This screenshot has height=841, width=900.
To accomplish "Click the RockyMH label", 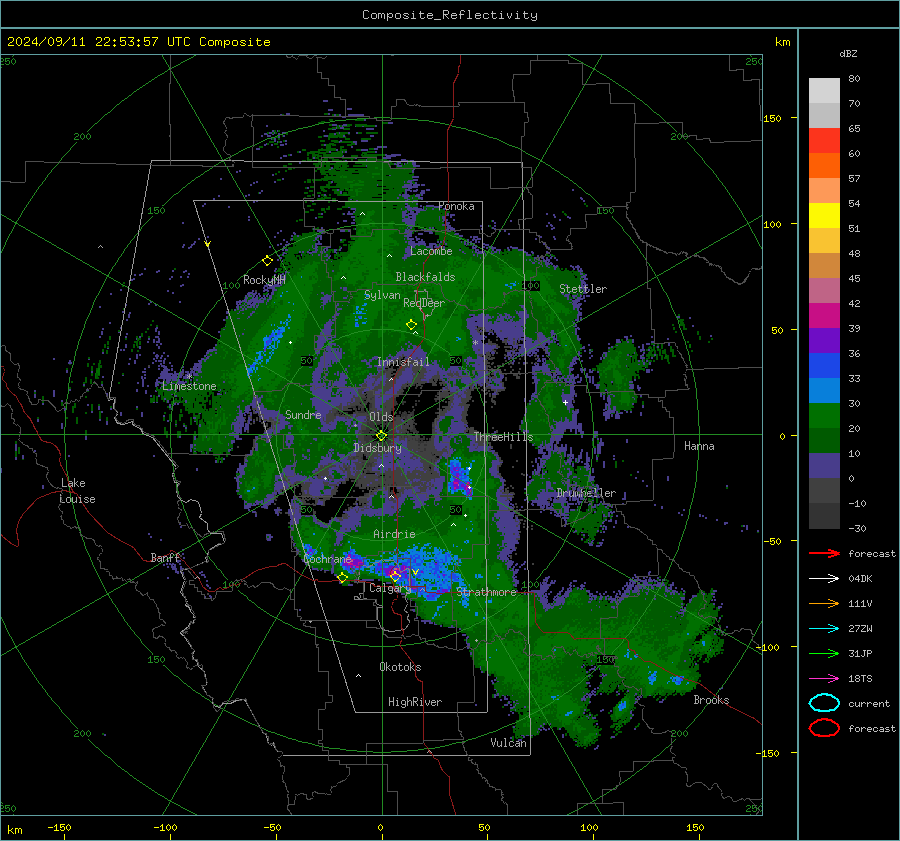I will pos(264,280).
